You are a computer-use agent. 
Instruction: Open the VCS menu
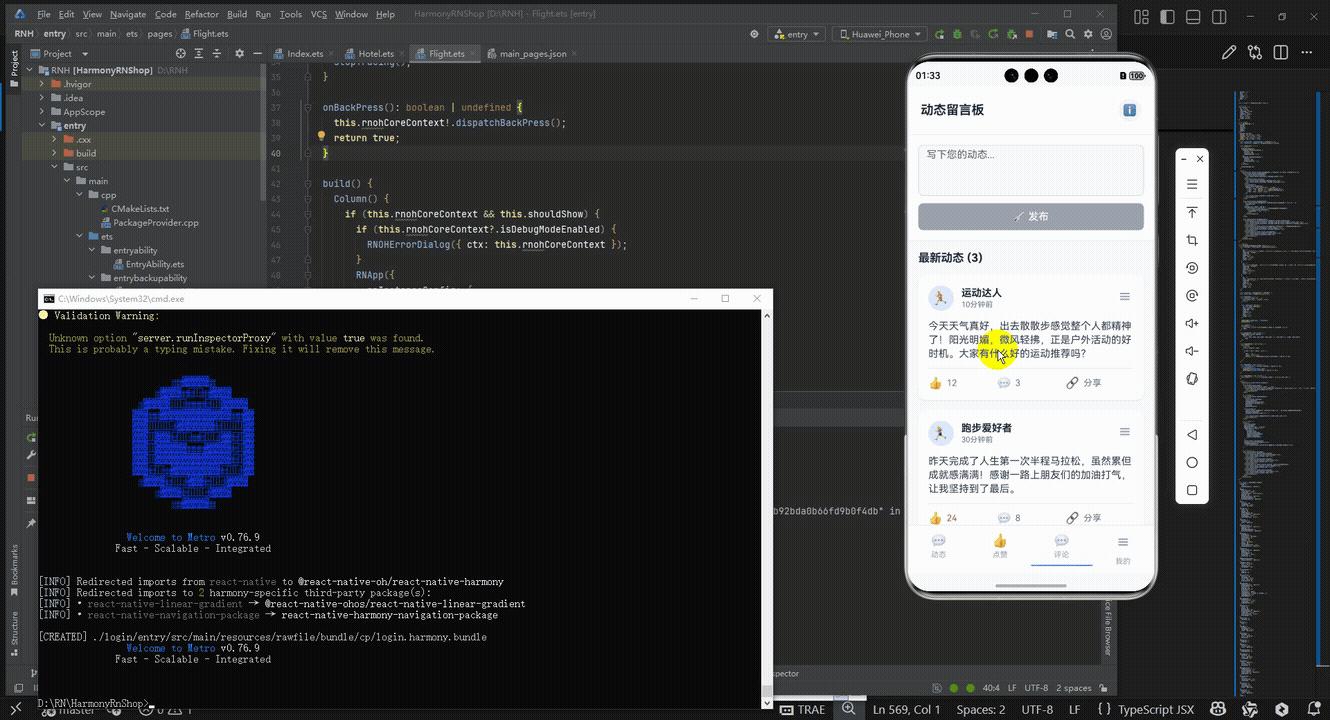click(x=319, y=14)
